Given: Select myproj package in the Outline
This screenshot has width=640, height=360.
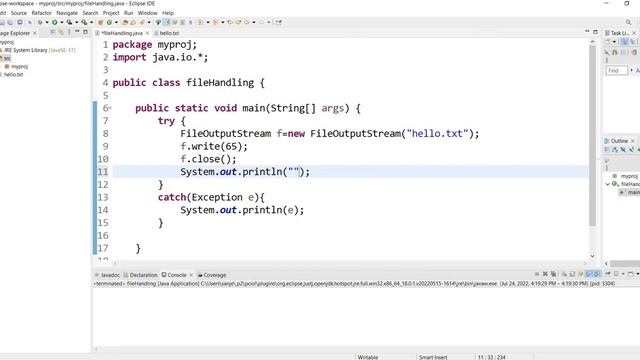Looking at the screenshot, I should click(629, 176).
